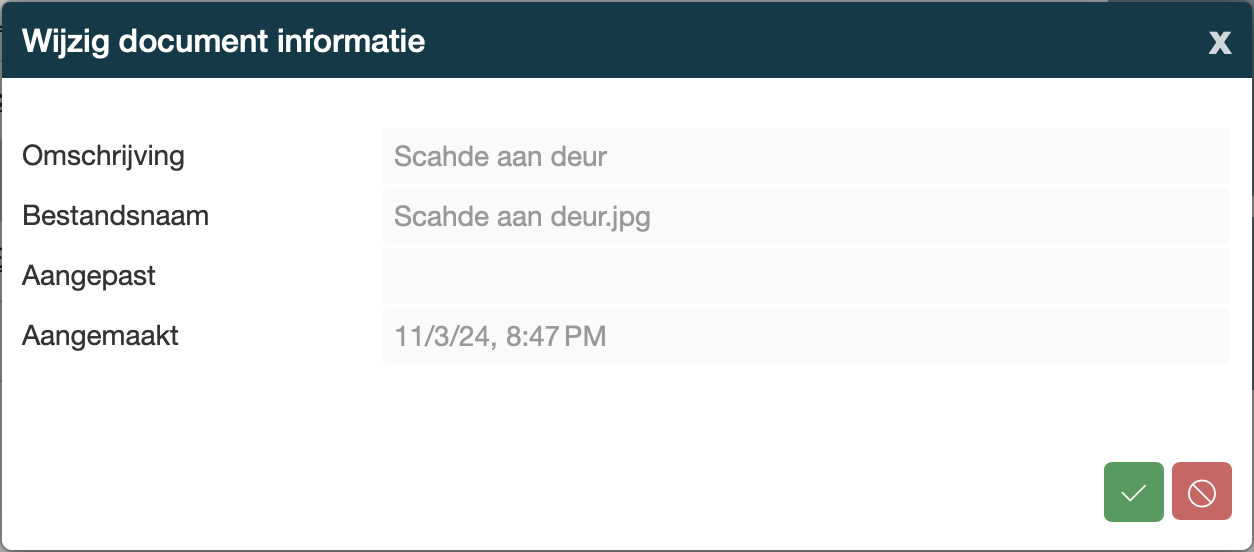The height and width of the screenshot is (552, 1254).
Task: Click the '.jpg' extension in the filename
Action: 628,217
